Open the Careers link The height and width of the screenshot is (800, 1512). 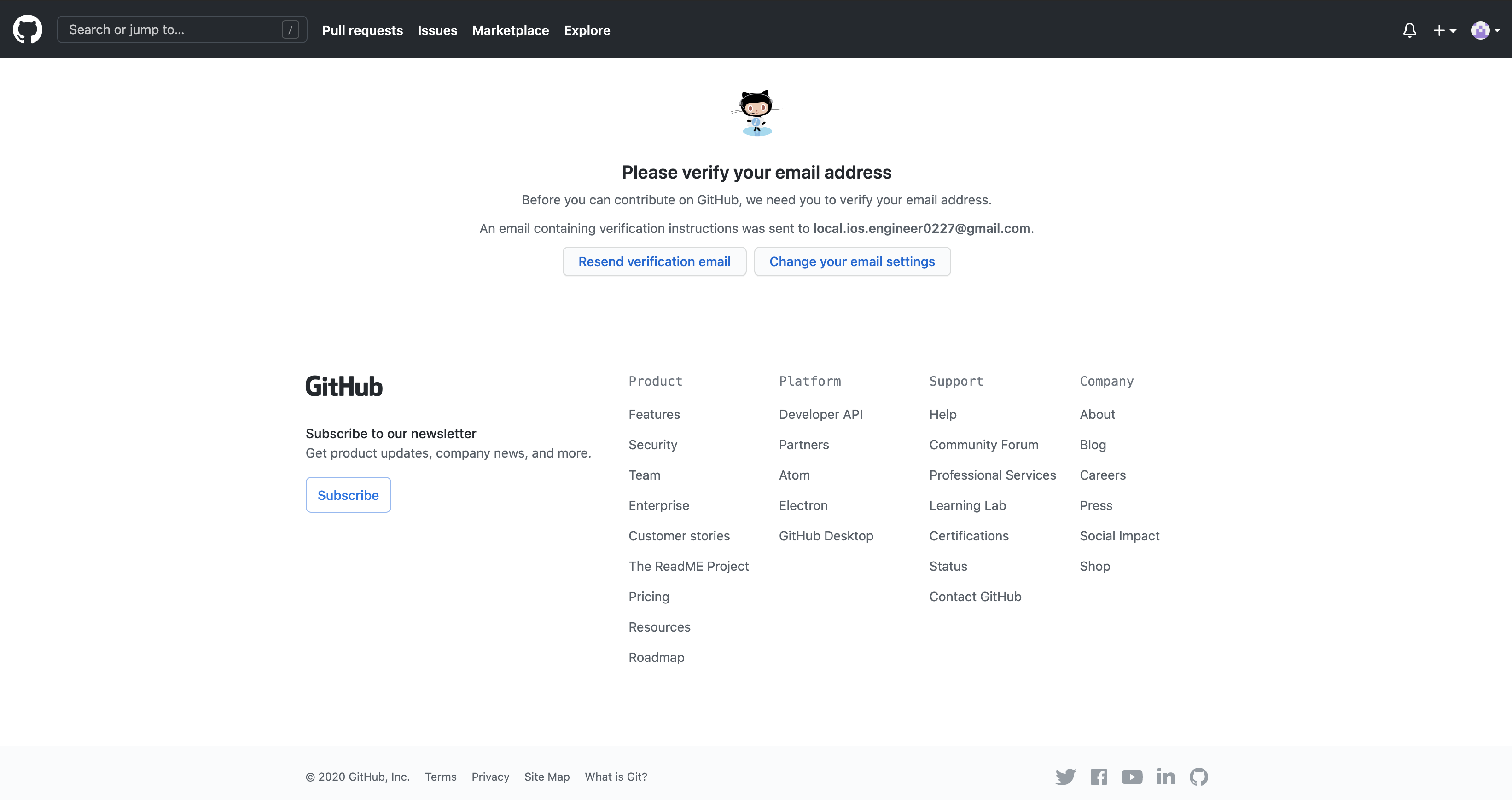(x=1102, y=475)
